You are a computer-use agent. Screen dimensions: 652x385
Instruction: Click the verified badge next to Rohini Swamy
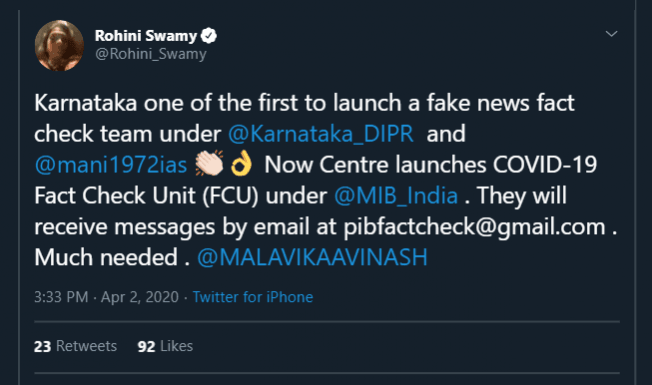209,36
